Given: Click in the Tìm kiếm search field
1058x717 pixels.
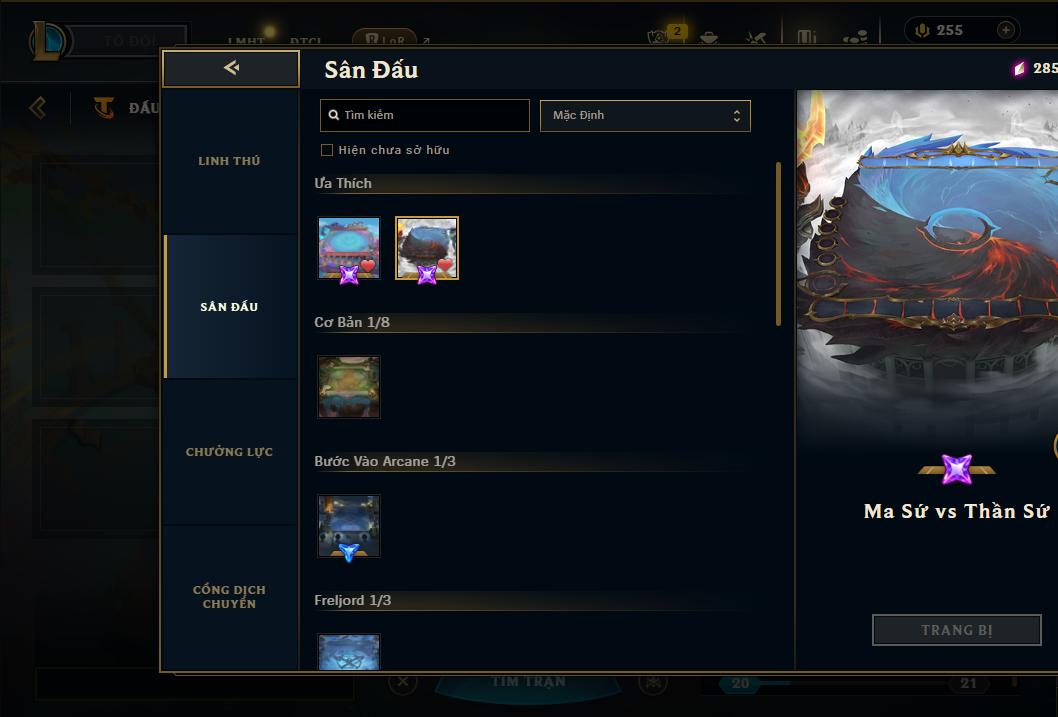Looking at the screenshot, I should pos(424,115).
